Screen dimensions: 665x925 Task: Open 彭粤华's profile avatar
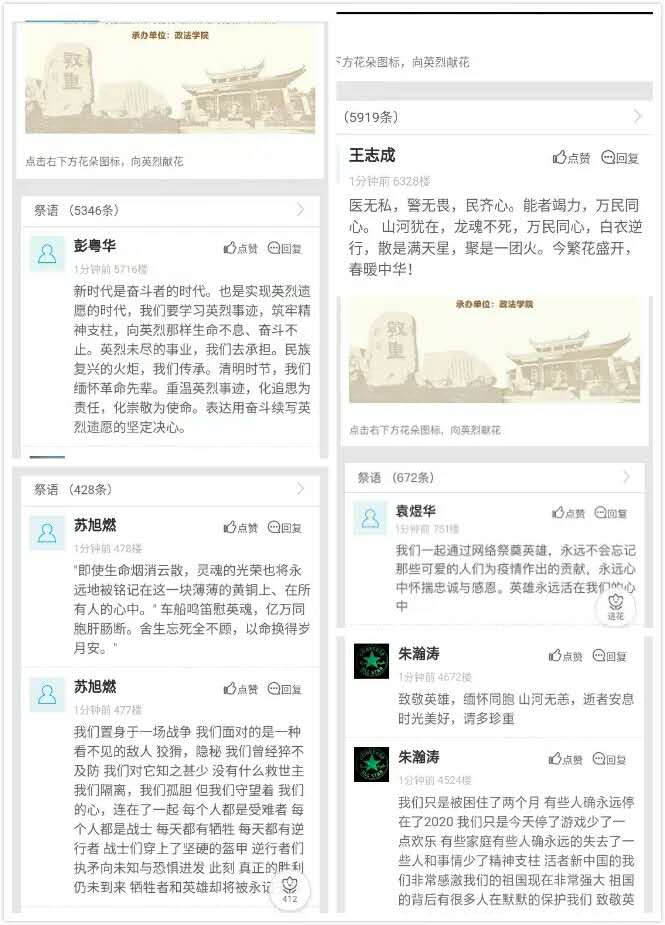(x=47, y=254)
